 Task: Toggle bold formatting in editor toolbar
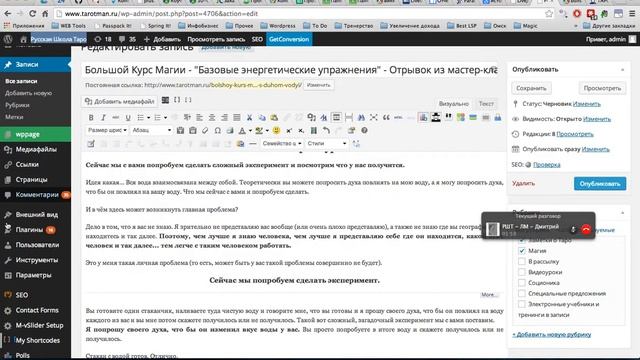tap(91, 118)
